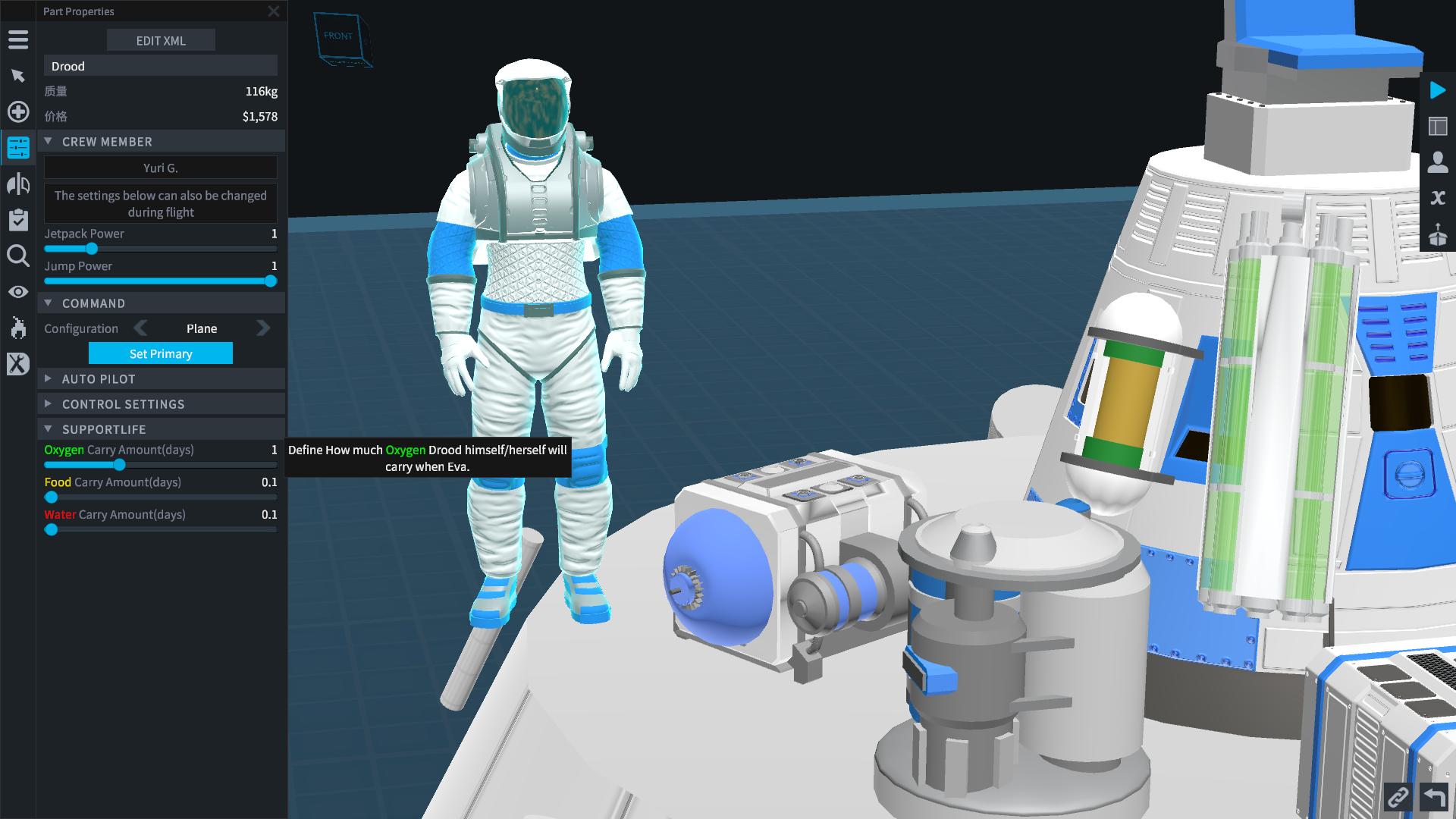This screenshot has height=819, width=1456.
Task: Expand the CONTROL SETTINGS section
Action: click(162, 404)
